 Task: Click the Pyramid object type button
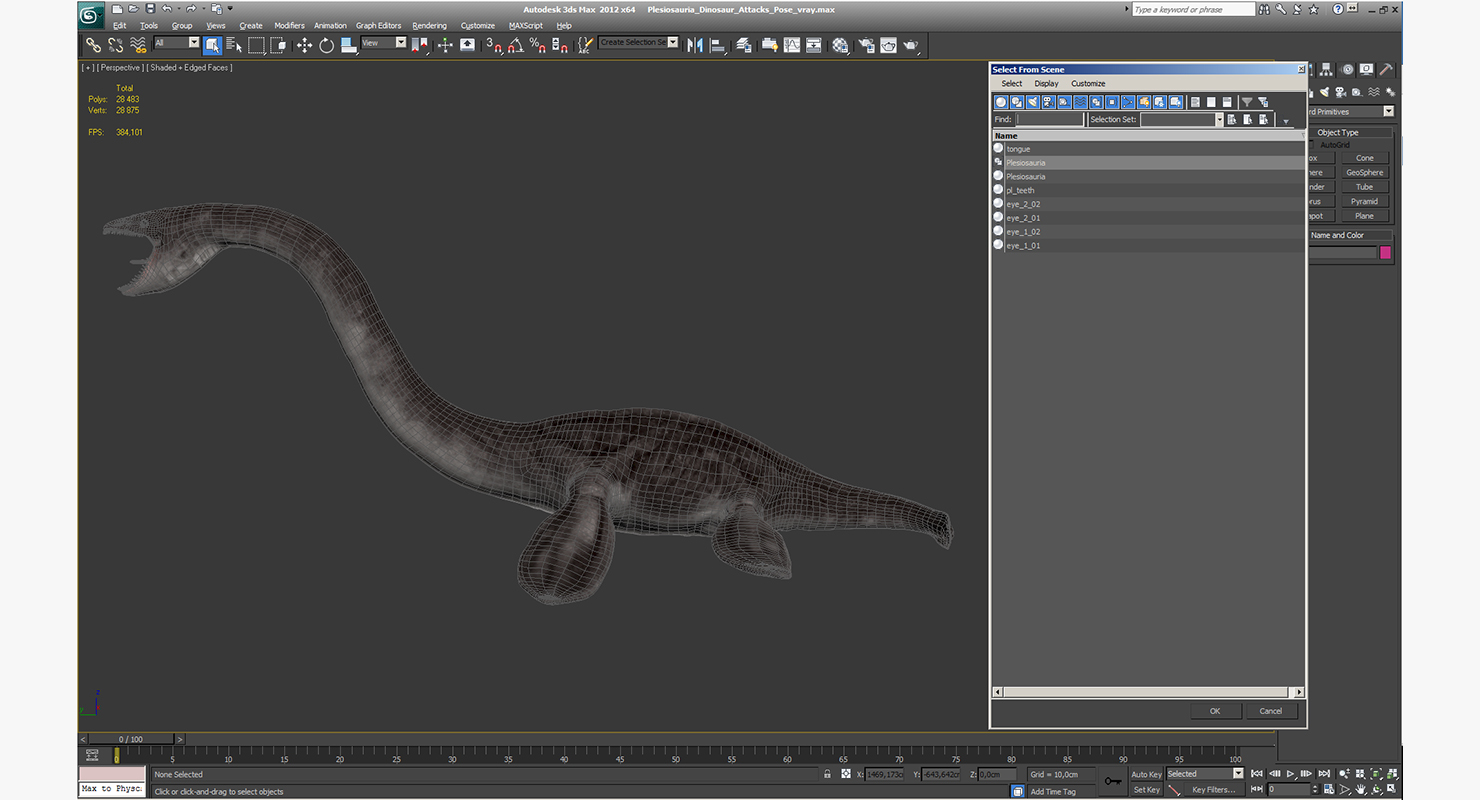1365,201
